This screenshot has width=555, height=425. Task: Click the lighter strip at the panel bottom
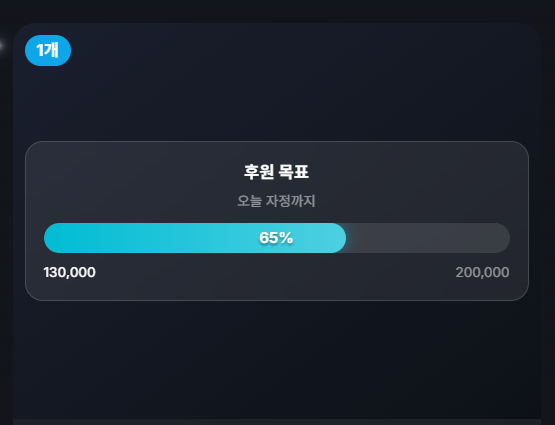(x=276, y=422)
